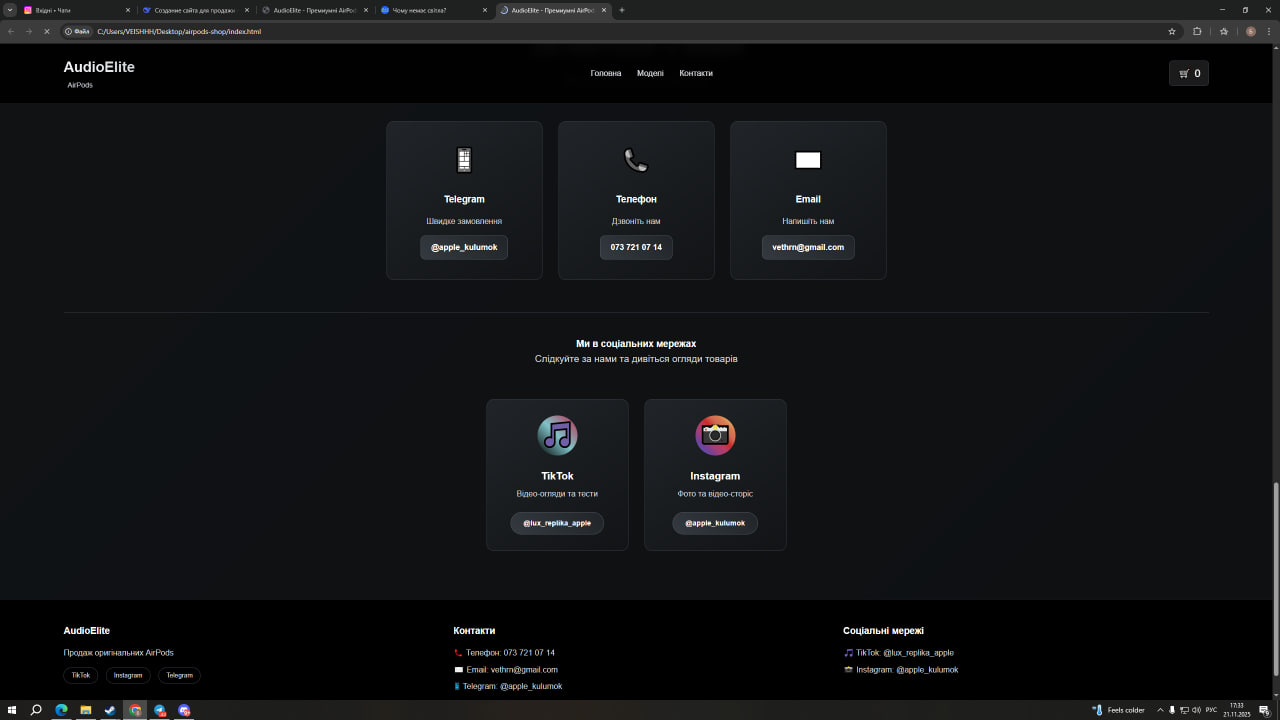
Task: Open the notifications icon in system tray
Action: (1264, 710)
